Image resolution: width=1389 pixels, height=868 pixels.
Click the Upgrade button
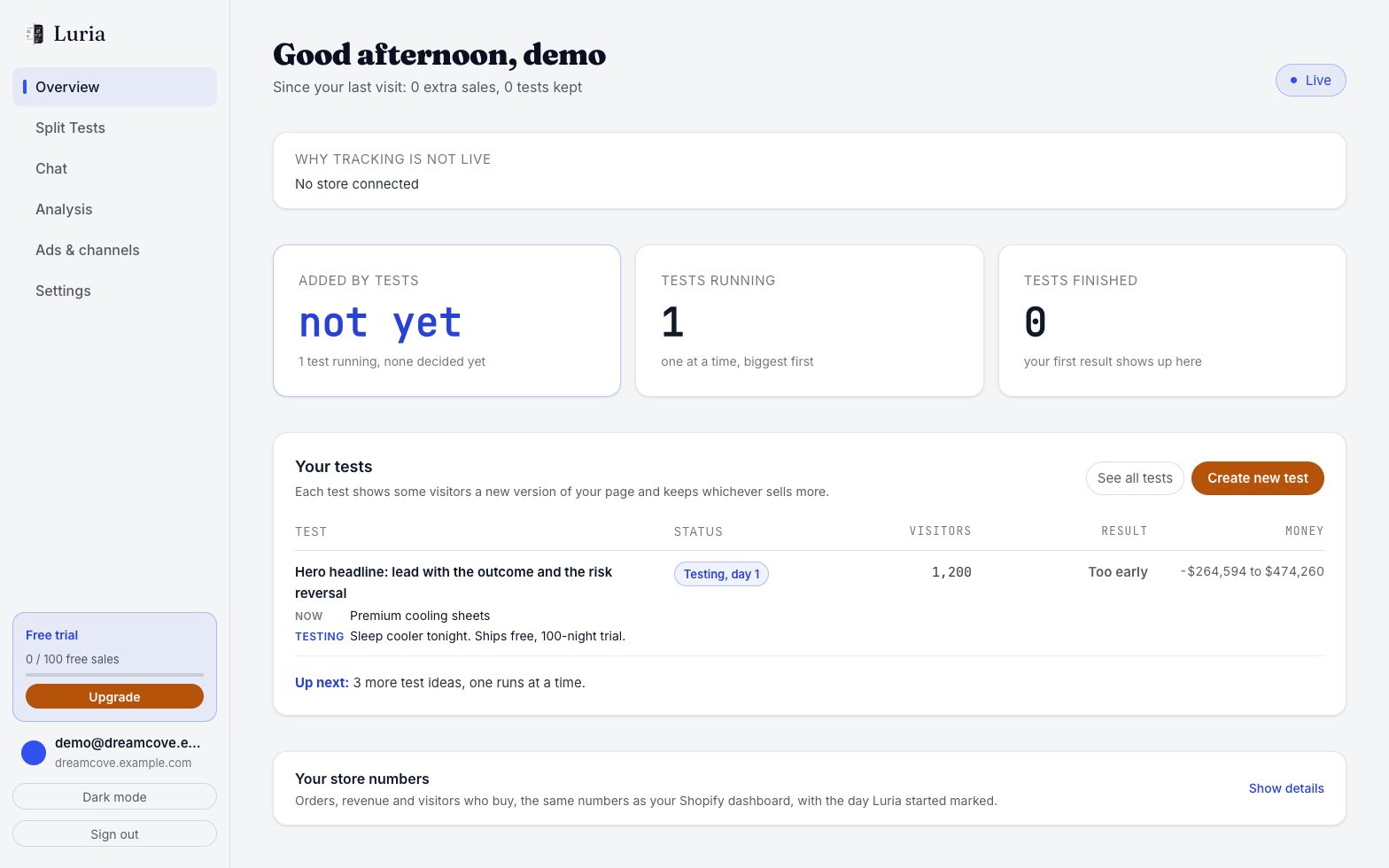(114, 697)
